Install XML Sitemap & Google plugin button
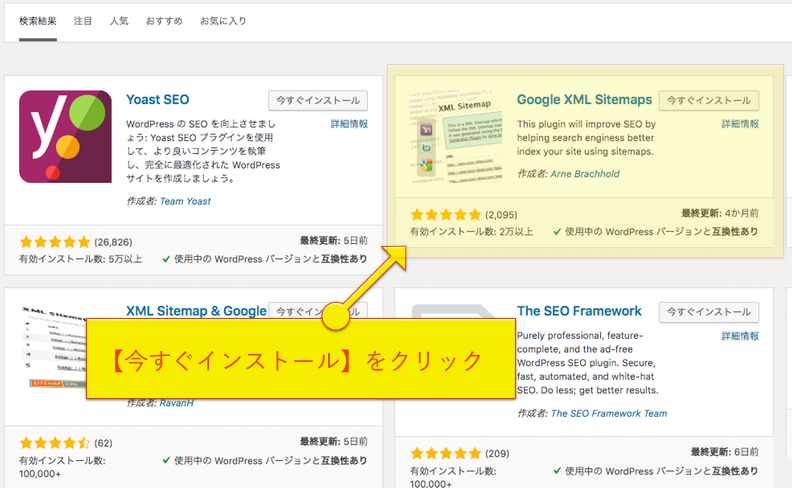The image size is (792, 488). 295,311
